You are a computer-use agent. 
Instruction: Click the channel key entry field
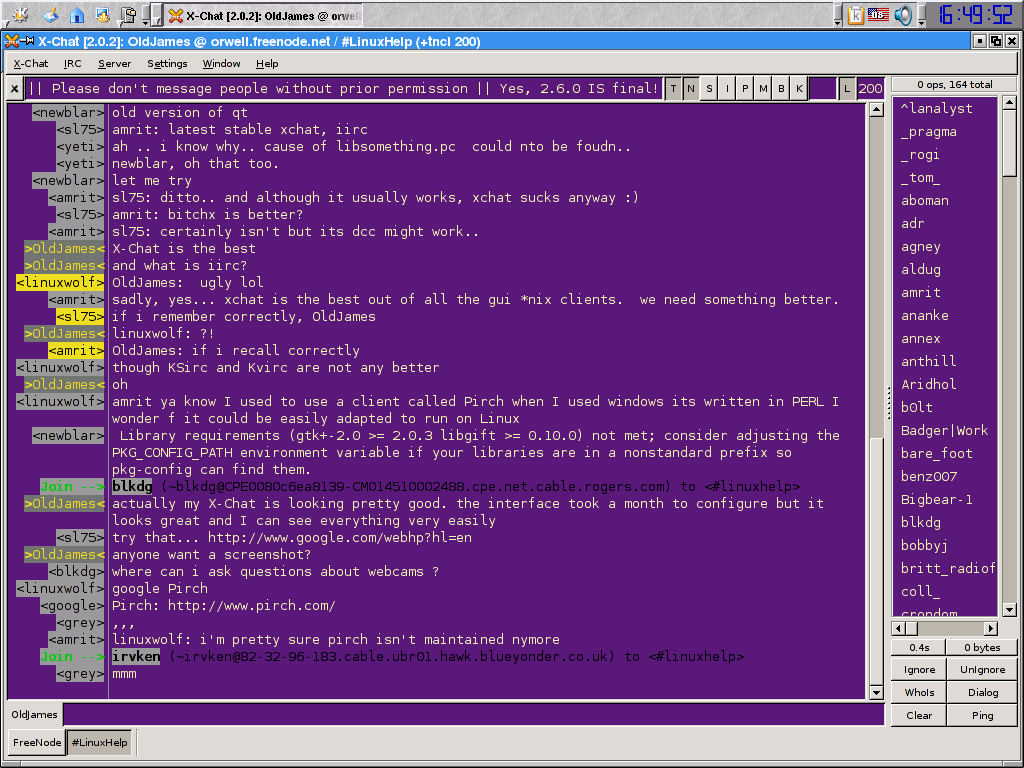[823, 89]
